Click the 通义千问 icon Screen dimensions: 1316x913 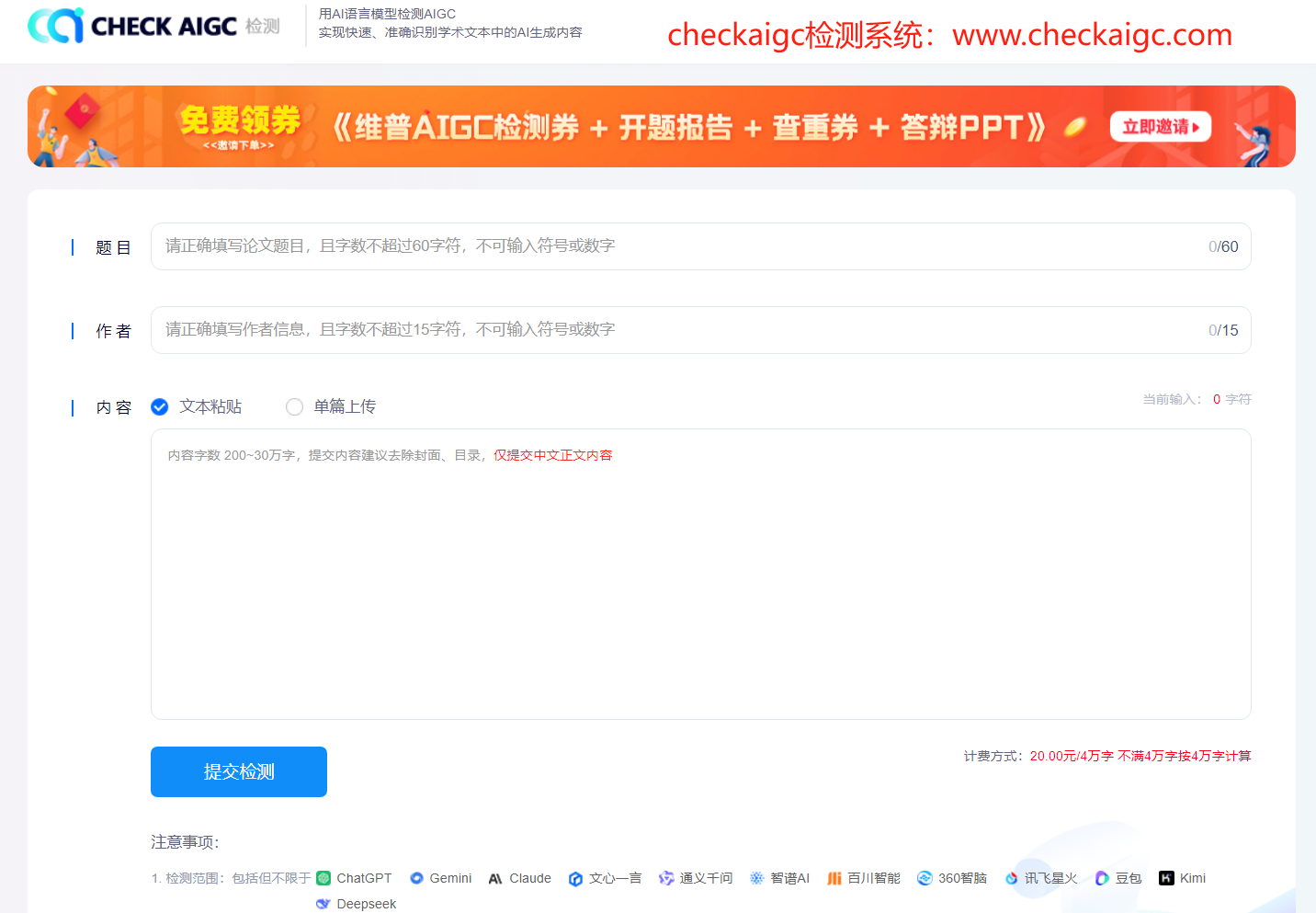[666, 879]
